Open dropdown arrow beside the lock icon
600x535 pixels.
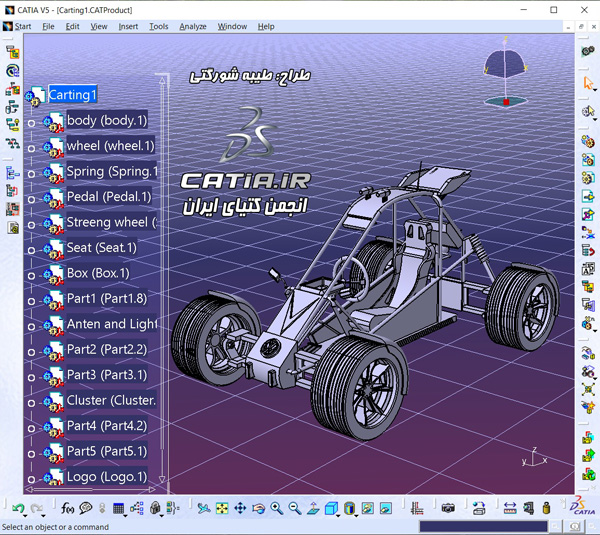point(162,516)
